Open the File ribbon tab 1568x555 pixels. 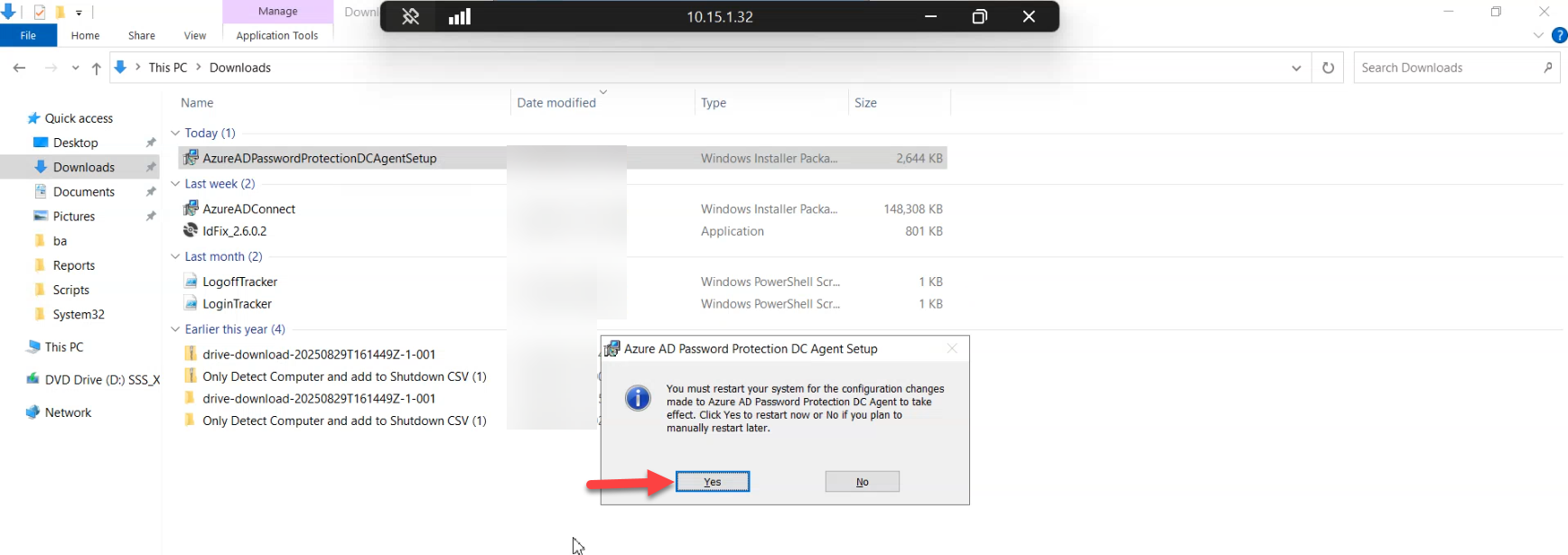(x=28, y=35)
